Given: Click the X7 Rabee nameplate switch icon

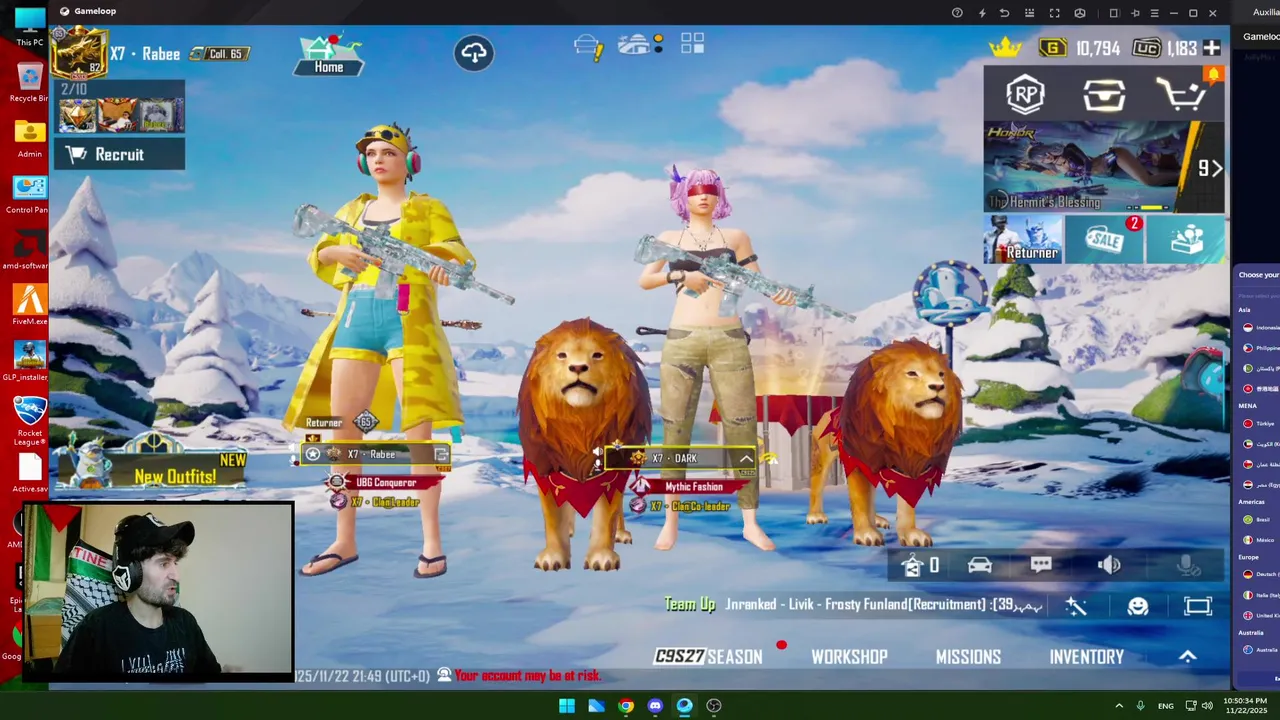Looking at the screenshot, I should tap(441, 455).
